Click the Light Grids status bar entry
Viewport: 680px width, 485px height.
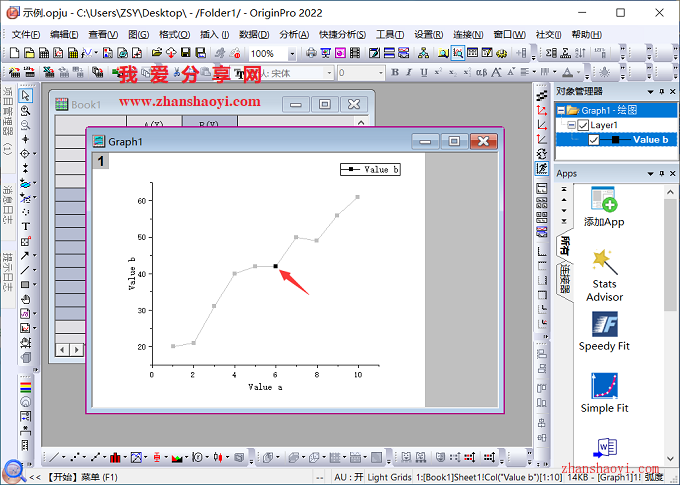click(x=389, y=477)
